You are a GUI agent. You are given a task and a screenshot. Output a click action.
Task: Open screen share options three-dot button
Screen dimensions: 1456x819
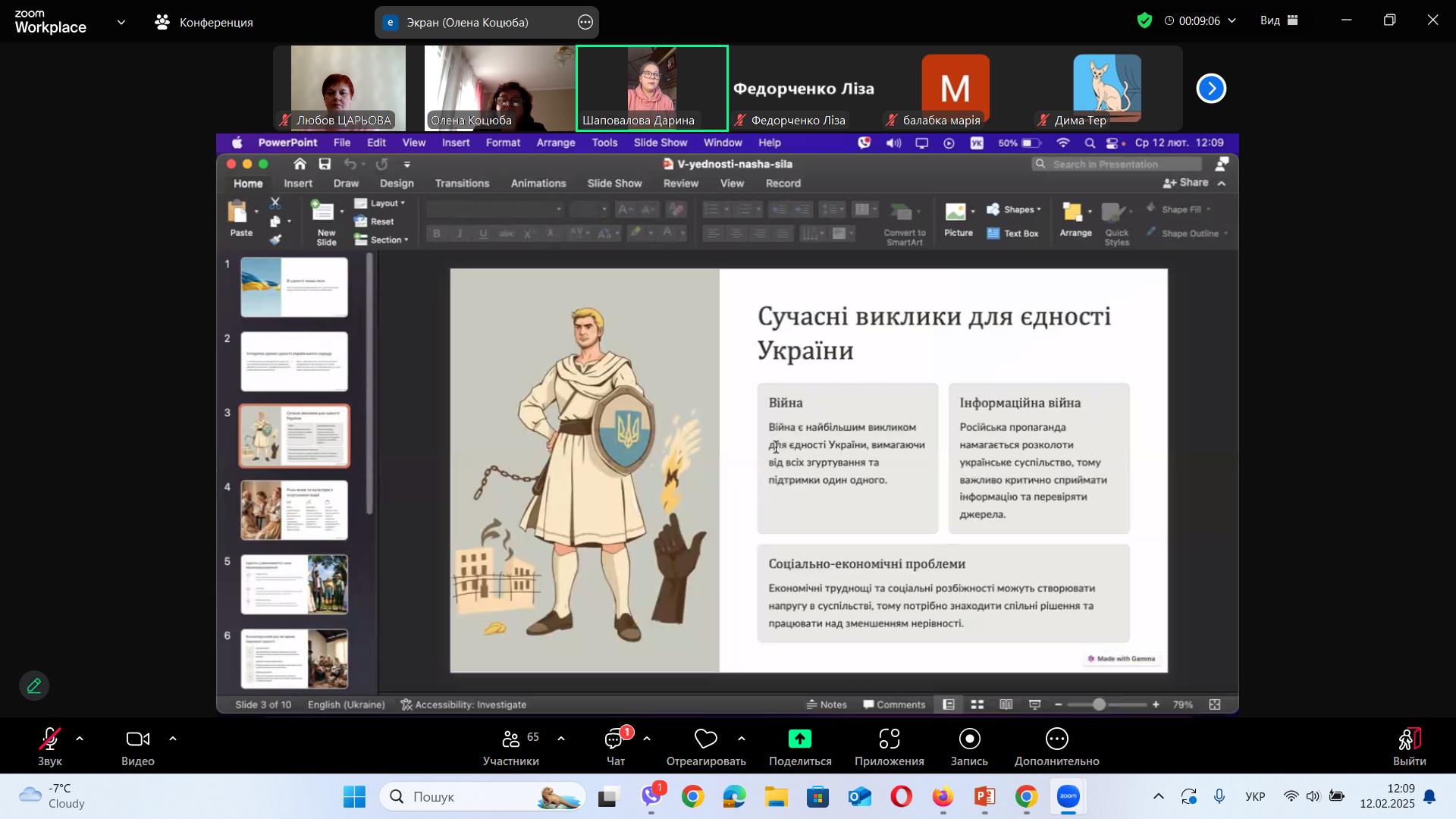pos(585,23)
